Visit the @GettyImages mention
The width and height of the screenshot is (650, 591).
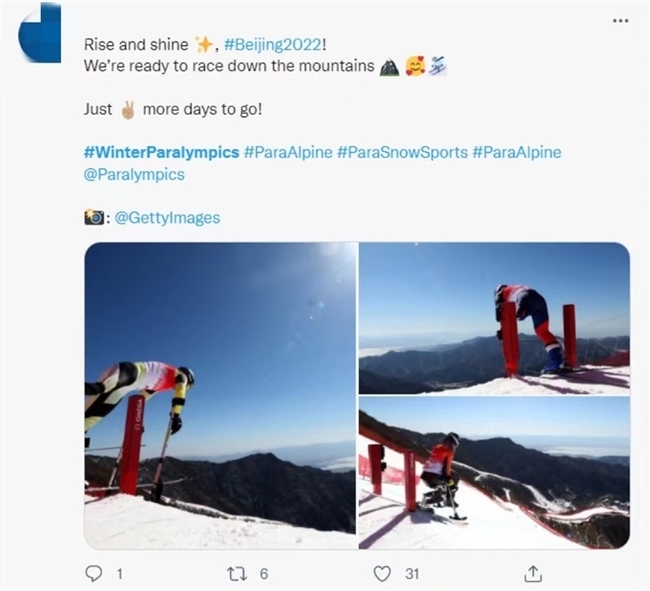[x=167, y=218]
